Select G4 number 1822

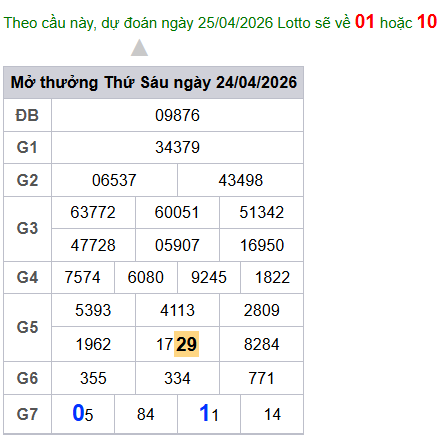tap(272, 277)
